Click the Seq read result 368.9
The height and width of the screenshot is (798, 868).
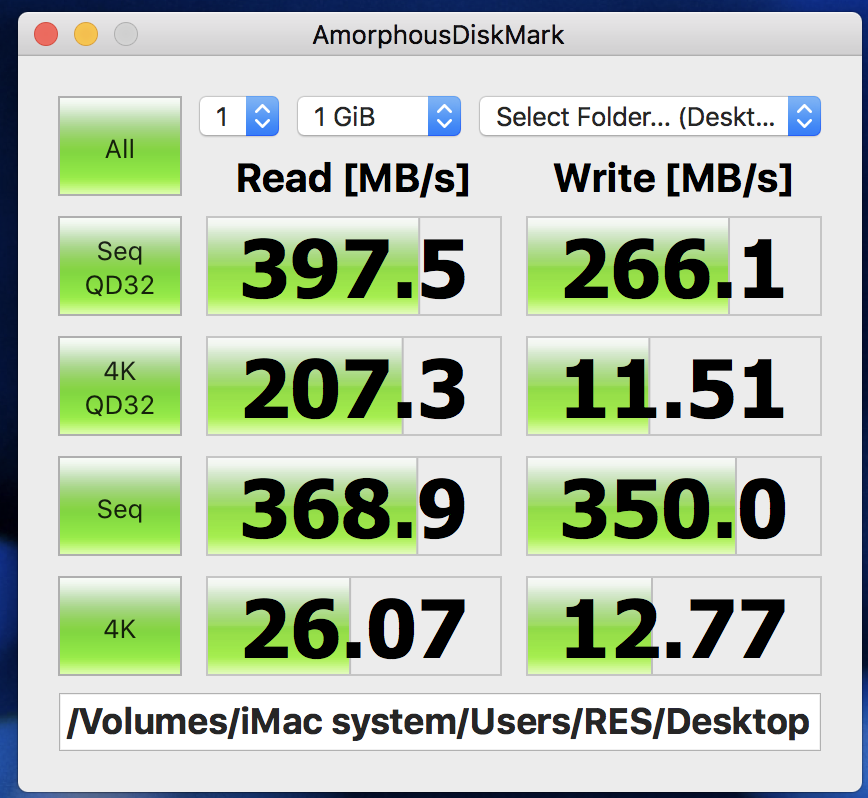coord(354,506)
